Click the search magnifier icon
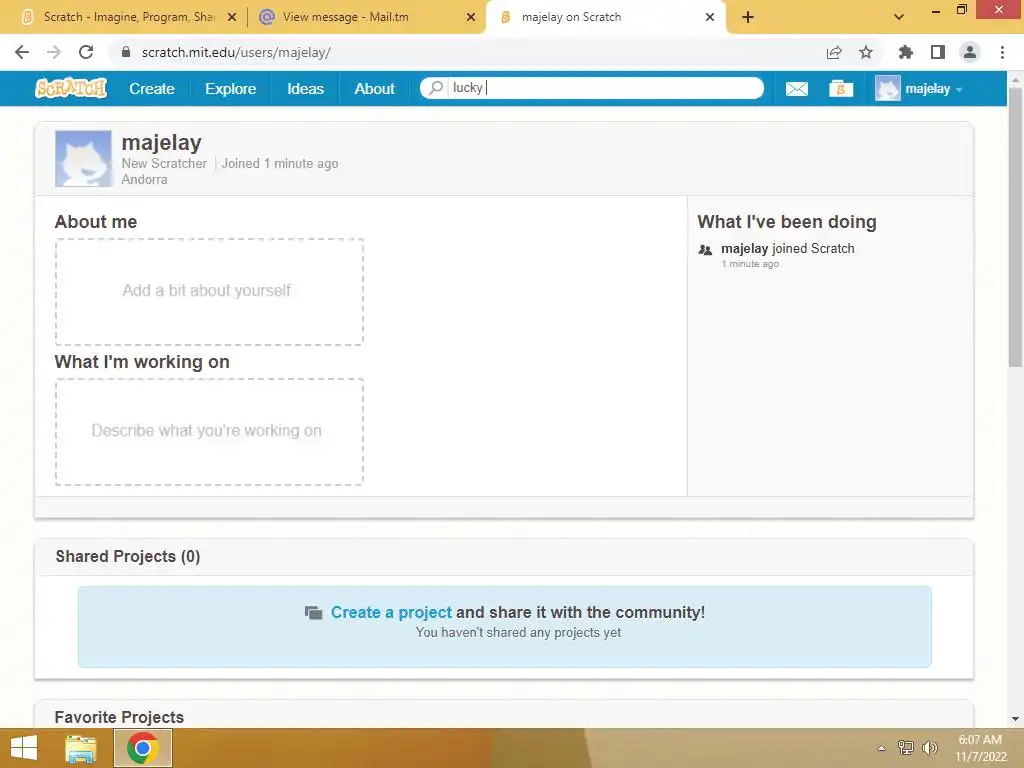The image size is (1024, 768). coord(436,88)
